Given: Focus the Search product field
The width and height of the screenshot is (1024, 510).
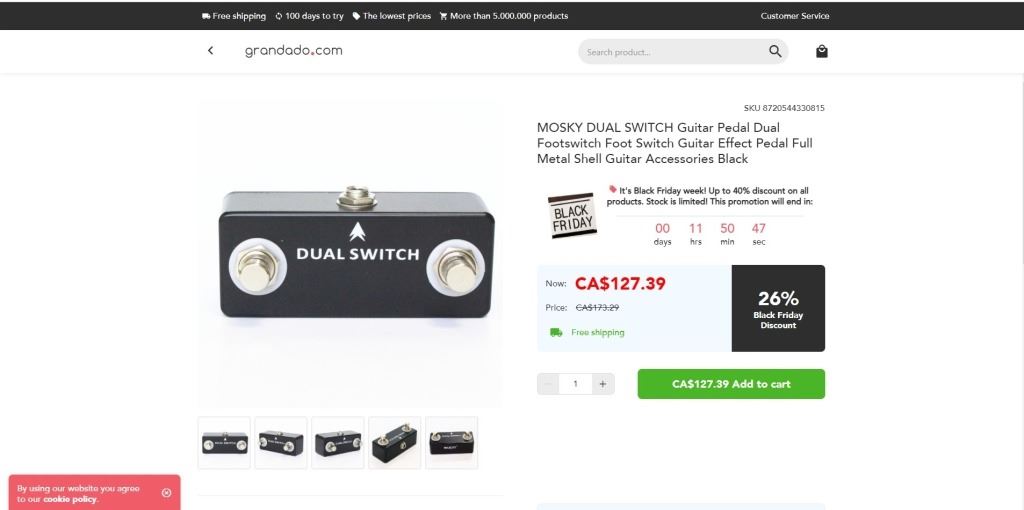Looking at the screenshot, I should coord(673,52).
